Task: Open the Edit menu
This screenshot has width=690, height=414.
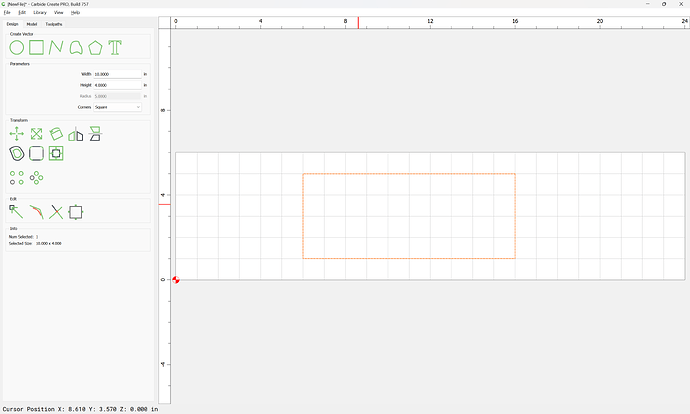Action: (22, 12)
